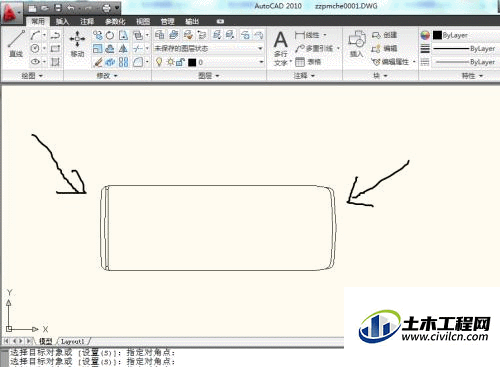Screen dimensions: 500x367
Task: Click the Open file quick-access icon
Action: [x=45, y=8]
